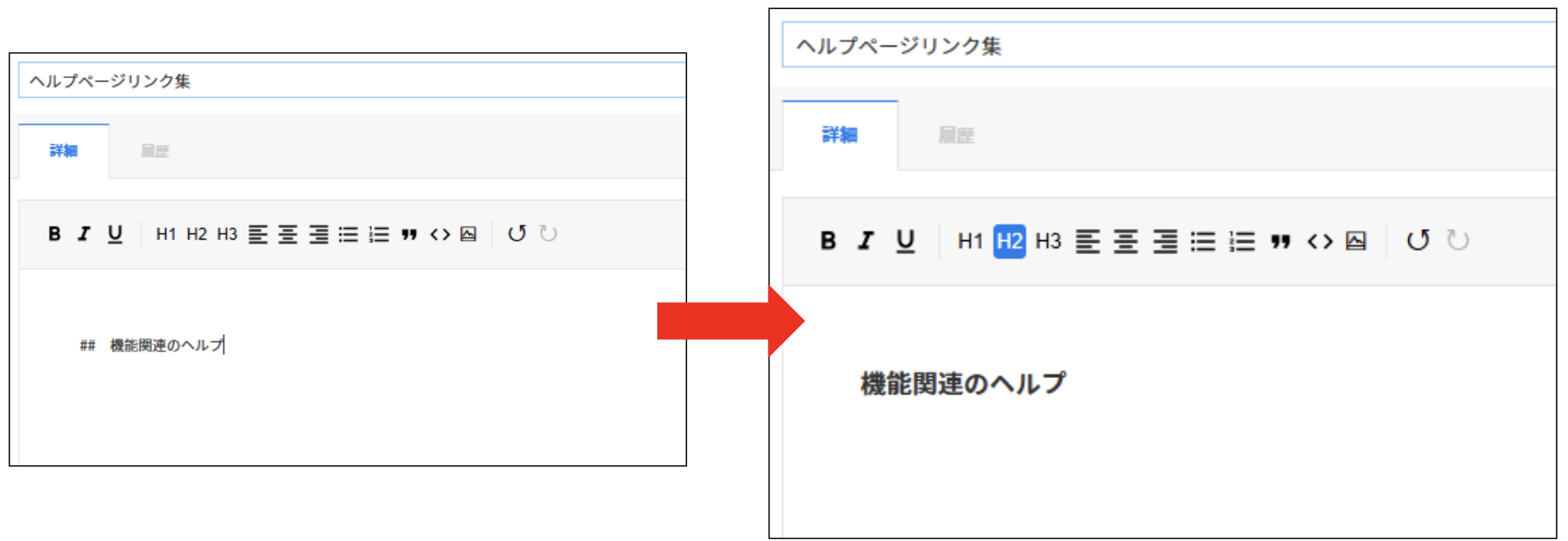Click the title field in the left panel
Image resolution: width=1568 pixels, height=541 pixels.
350,81
